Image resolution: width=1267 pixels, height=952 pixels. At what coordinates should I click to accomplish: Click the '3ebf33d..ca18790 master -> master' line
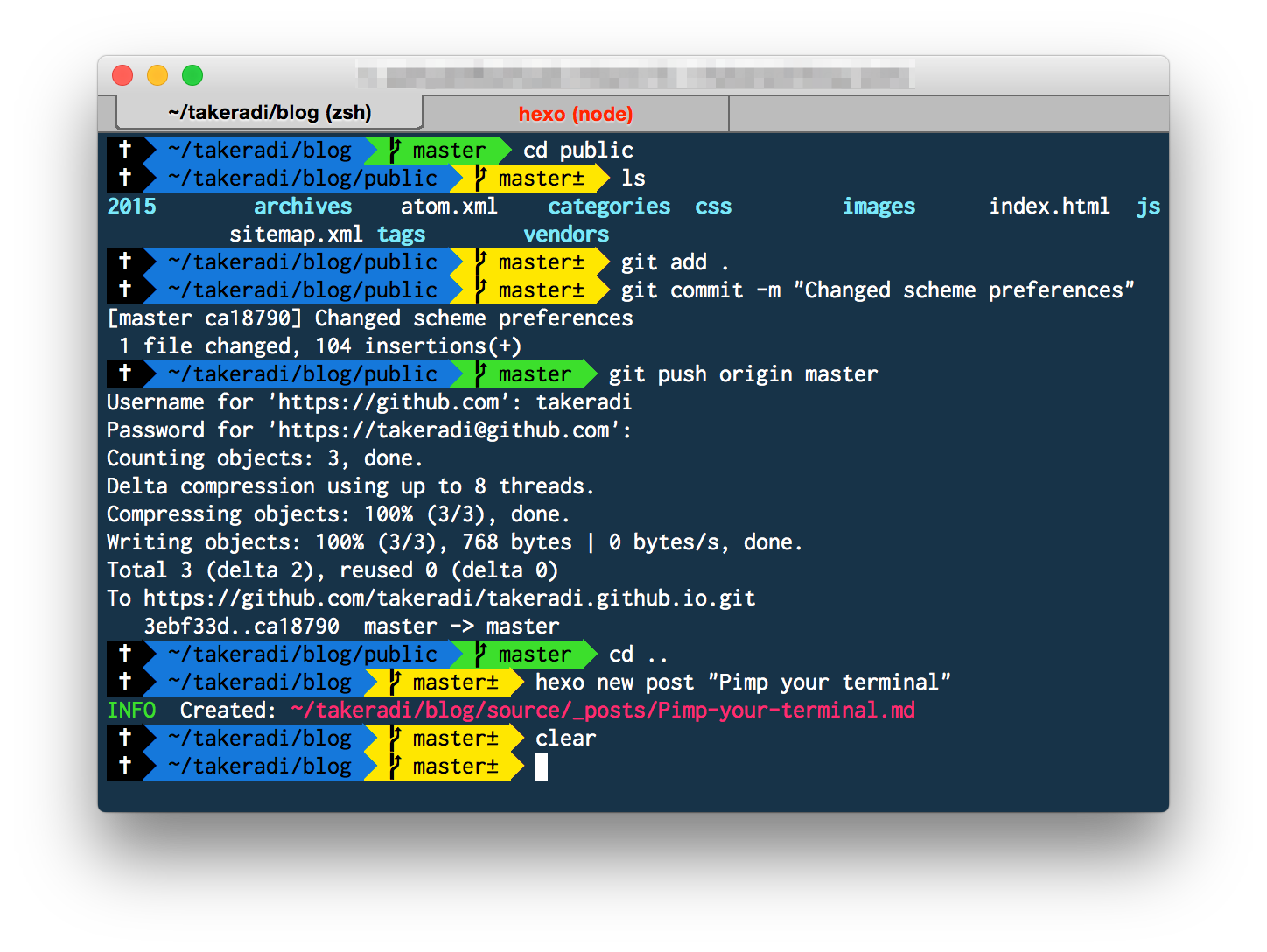pos(351,626)
